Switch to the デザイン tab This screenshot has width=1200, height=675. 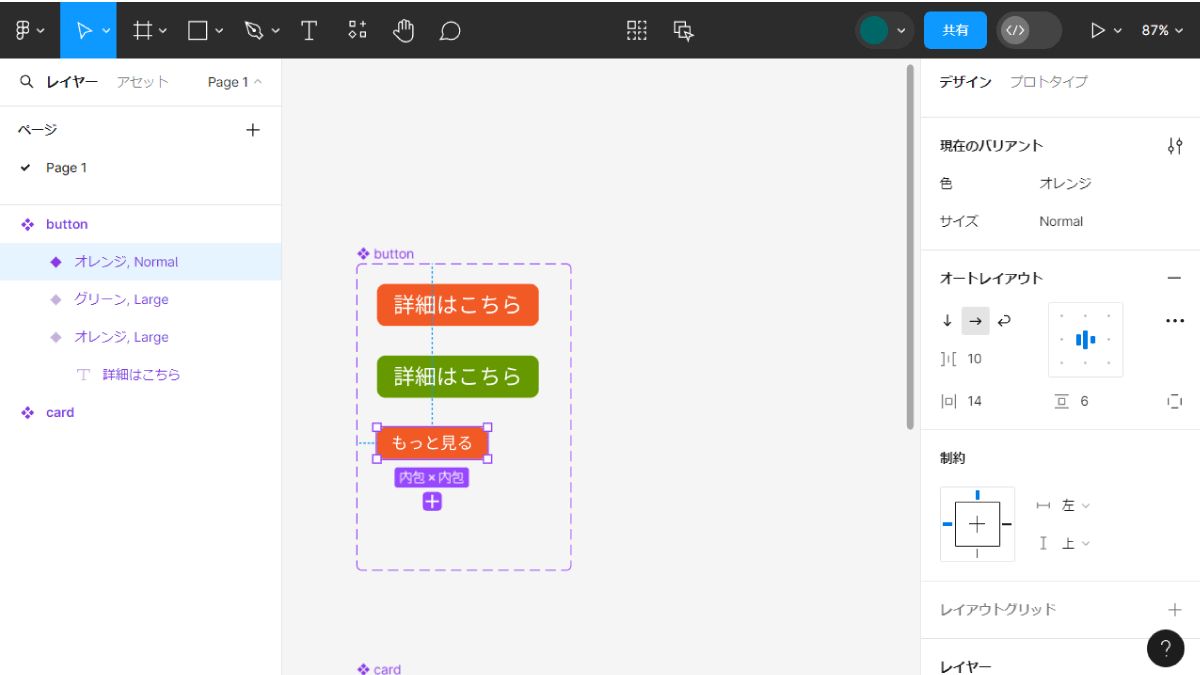[965, 82]
